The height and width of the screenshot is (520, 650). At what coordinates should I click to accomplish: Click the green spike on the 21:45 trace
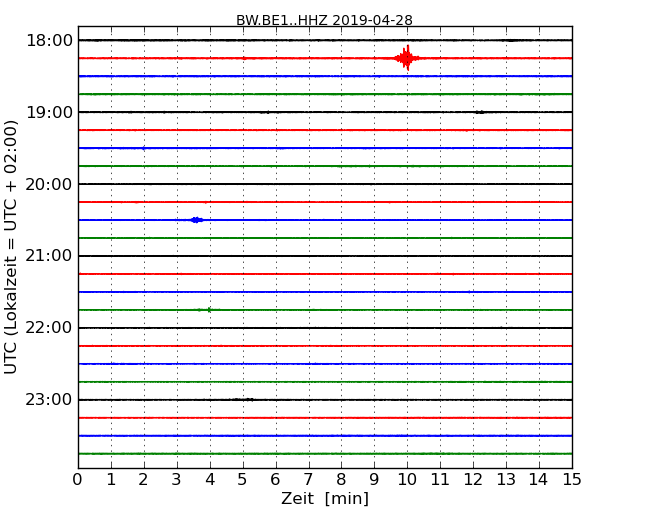click(x=209, y=309)
